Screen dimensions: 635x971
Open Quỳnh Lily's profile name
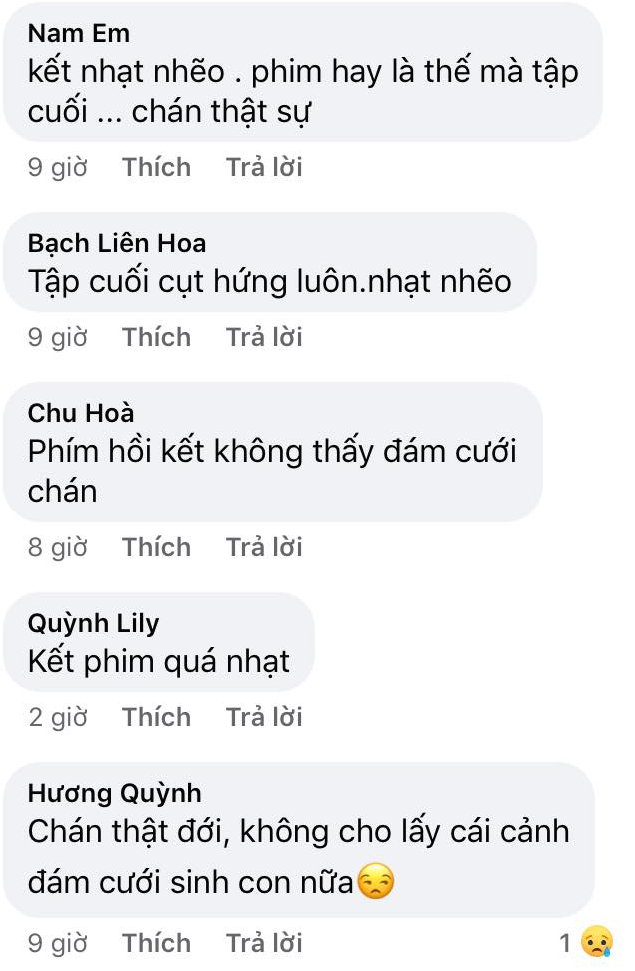94,624
